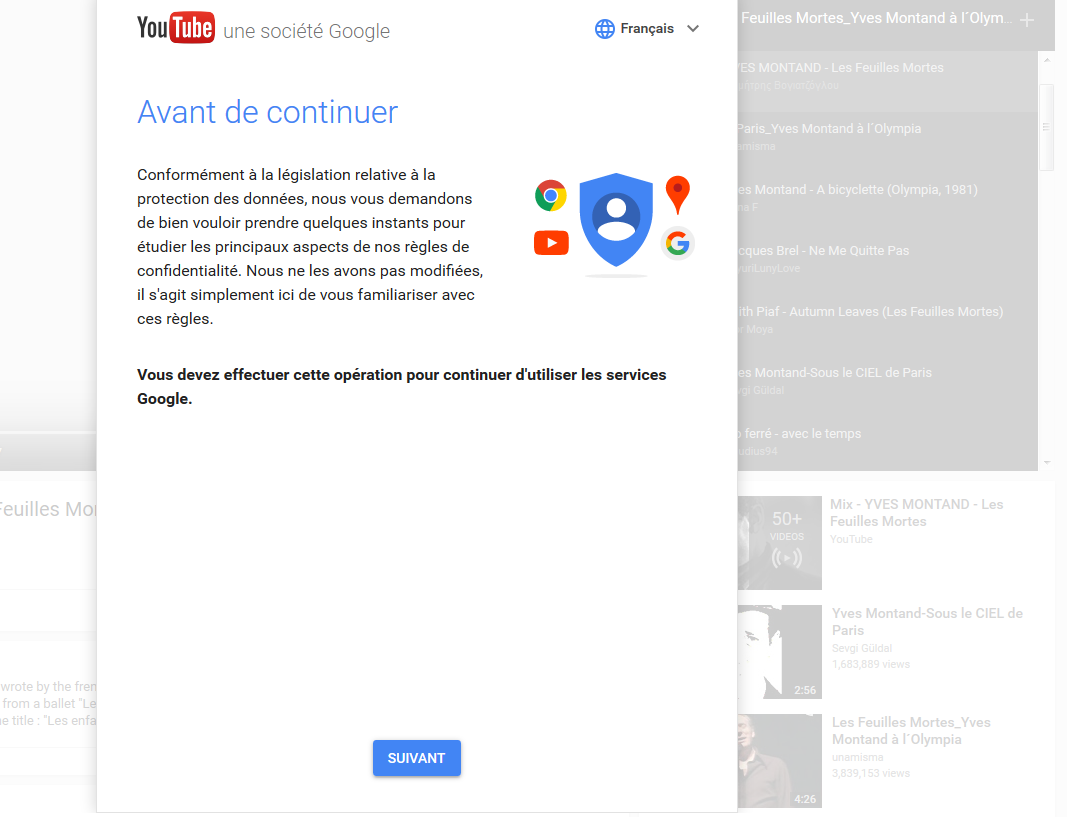Click the playlist scrollbar down arrow
Image resolution: width=1067 pixels, height=817 pixels.
point(1047,463)
